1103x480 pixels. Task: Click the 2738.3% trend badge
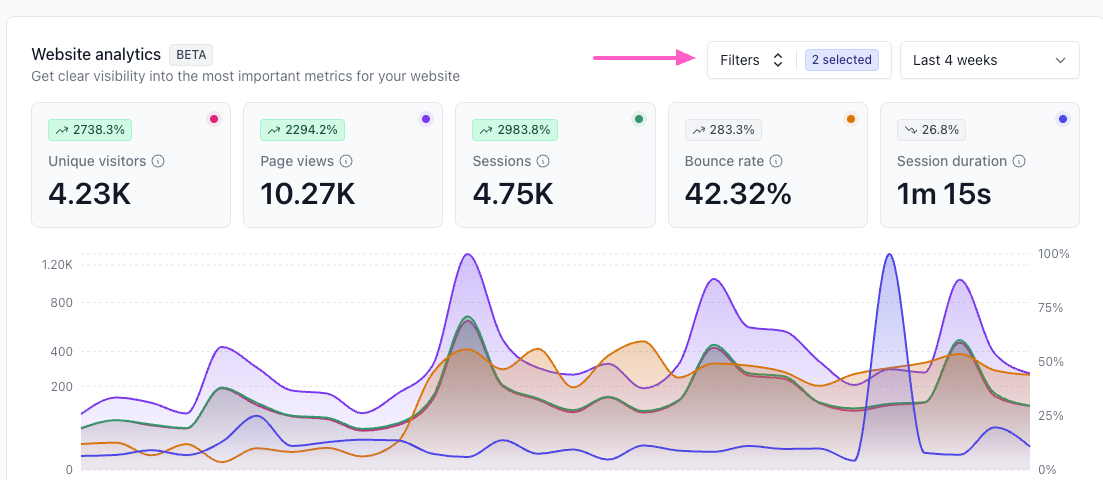pyautogui.click(x=90, y=129)
